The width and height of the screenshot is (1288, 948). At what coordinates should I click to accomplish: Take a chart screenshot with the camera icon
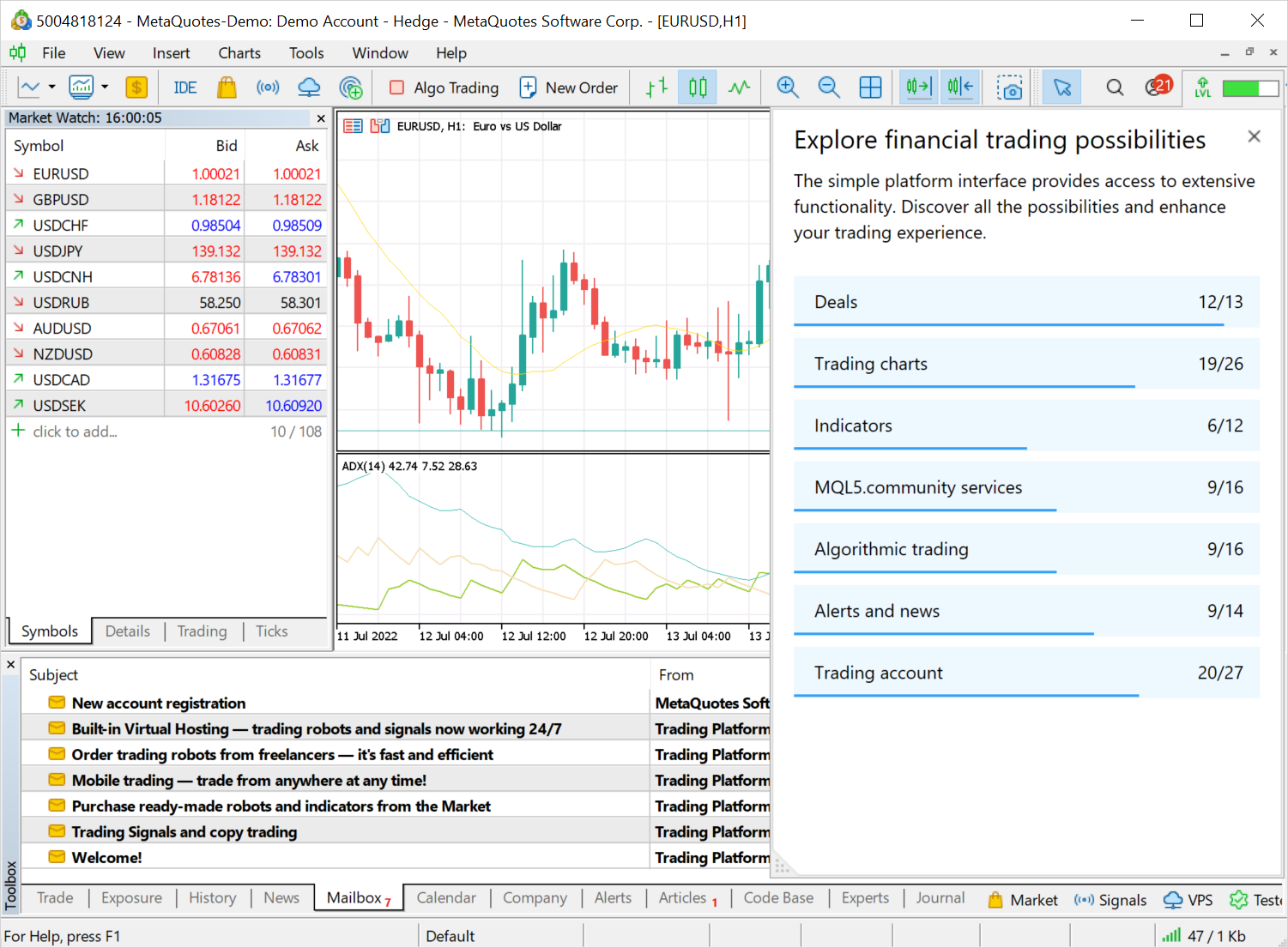click(1009, 87)
